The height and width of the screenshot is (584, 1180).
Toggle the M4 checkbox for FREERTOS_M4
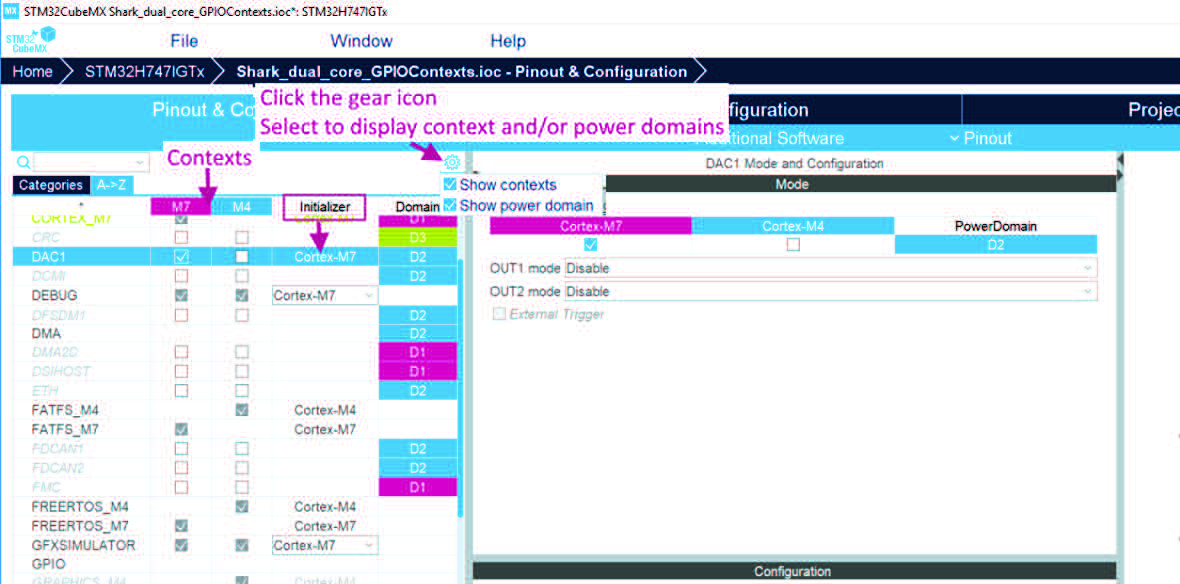click(242, 506)
